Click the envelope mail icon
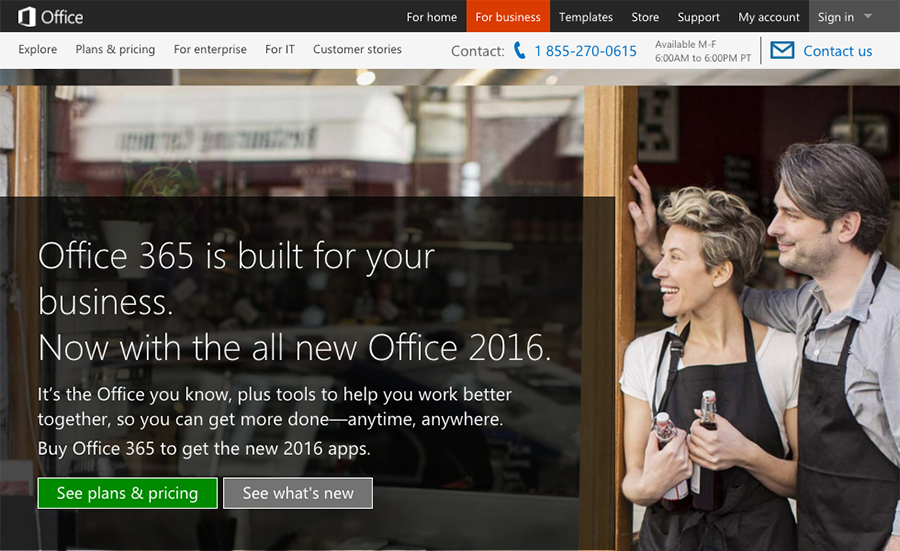This screenshot has height=551, width=900. (x=782, y=51)
